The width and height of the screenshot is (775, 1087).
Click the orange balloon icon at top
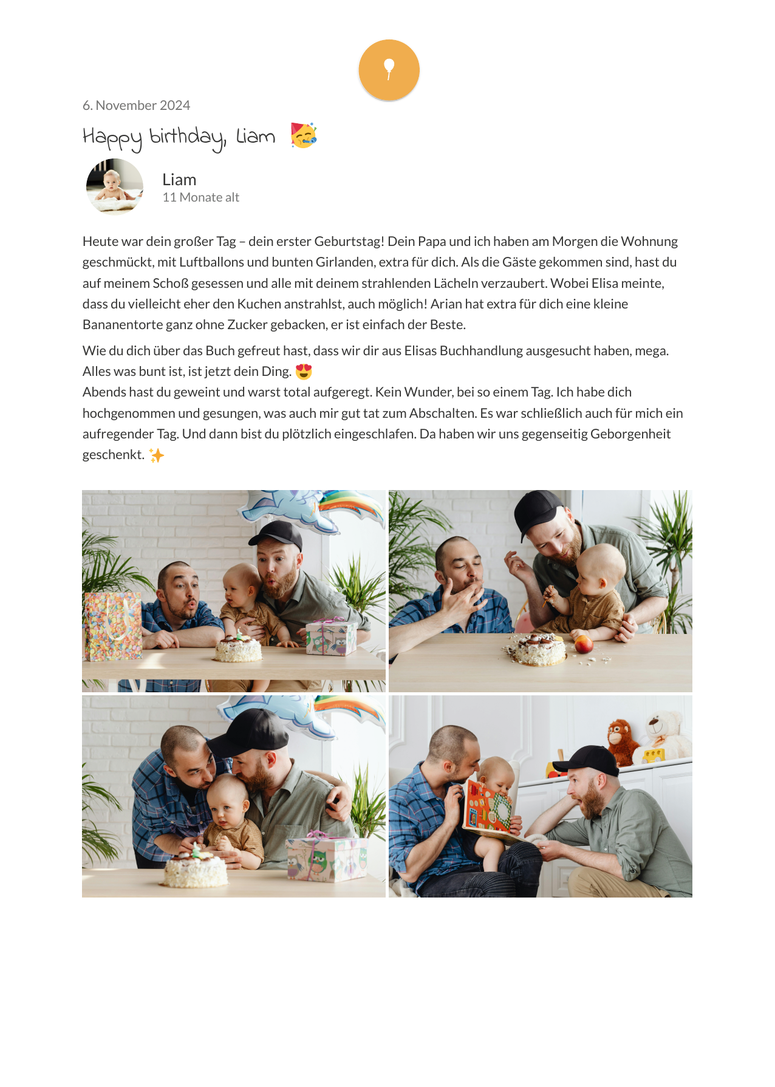[x=389, y=70]
